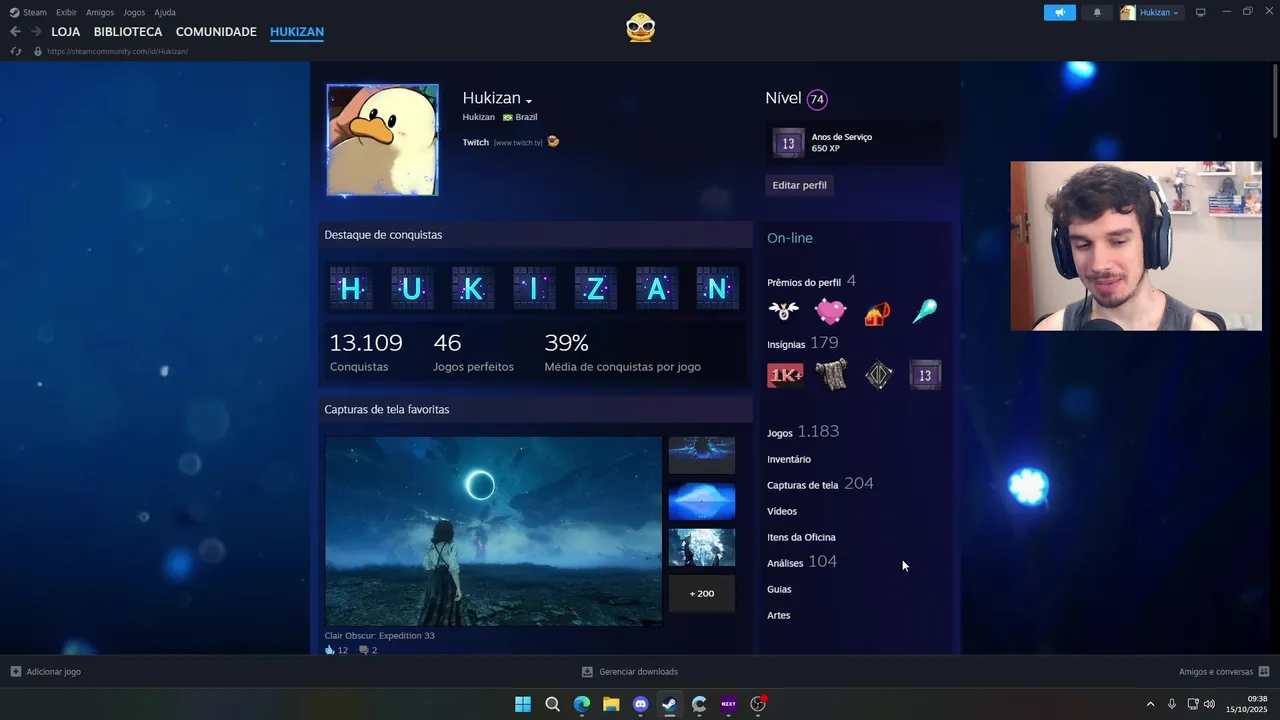Open the bright blue glowing screenshot thumbnail
Image resolution: width=1280 pixels, height=720 pixels.
pyautogui.click(x=702, y=501)
